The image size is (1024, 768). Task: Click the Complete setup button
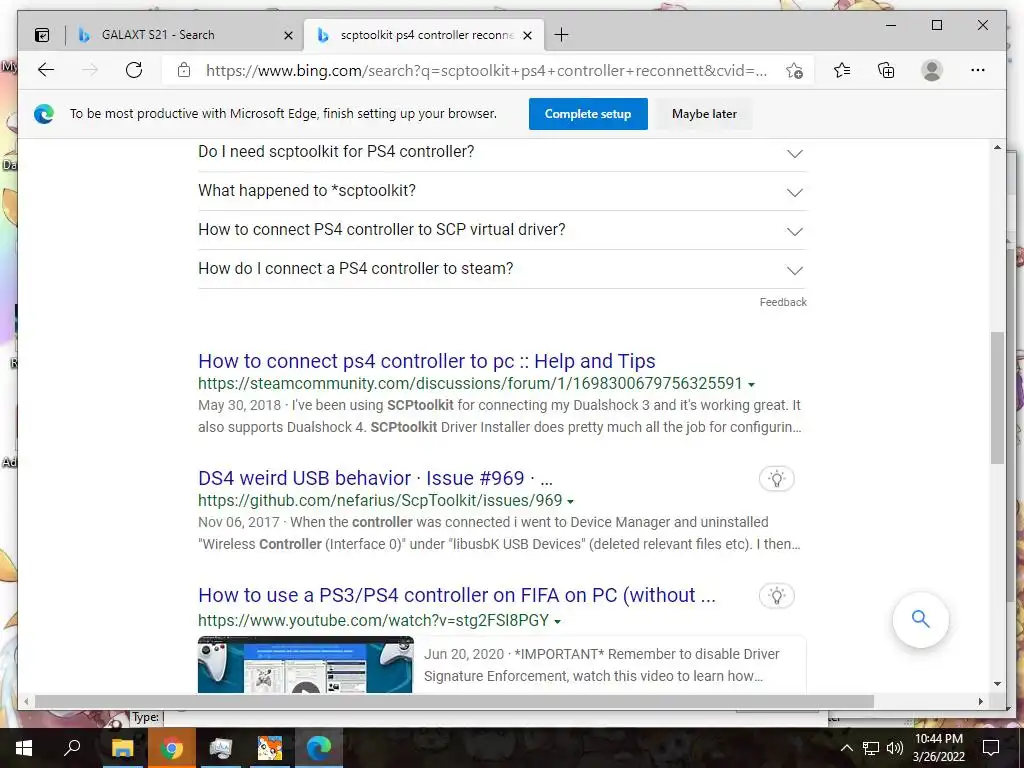click(588, 114)
